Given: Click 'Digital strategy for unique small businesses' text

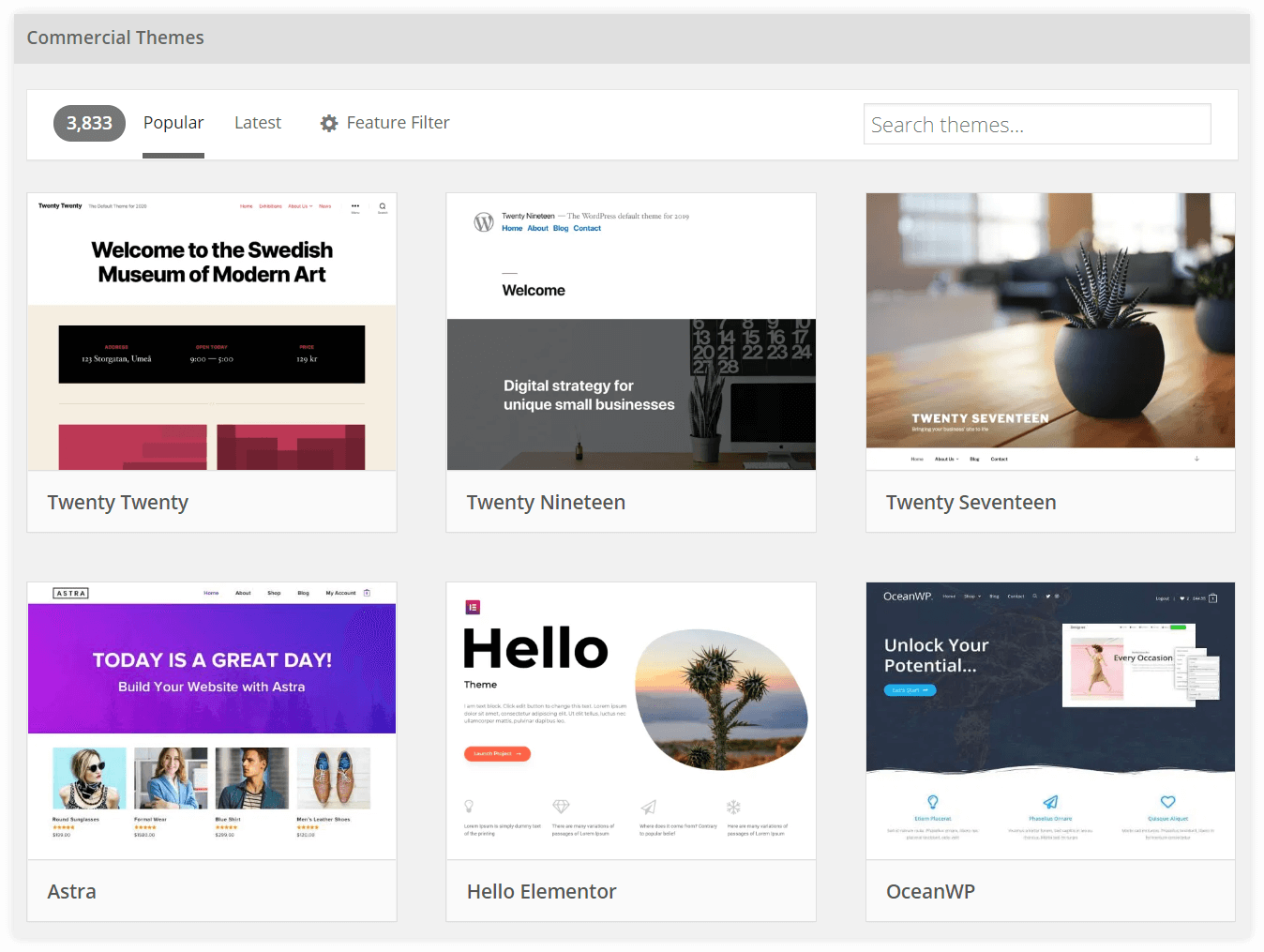Looking at the screenshot, I should (589, 395).
